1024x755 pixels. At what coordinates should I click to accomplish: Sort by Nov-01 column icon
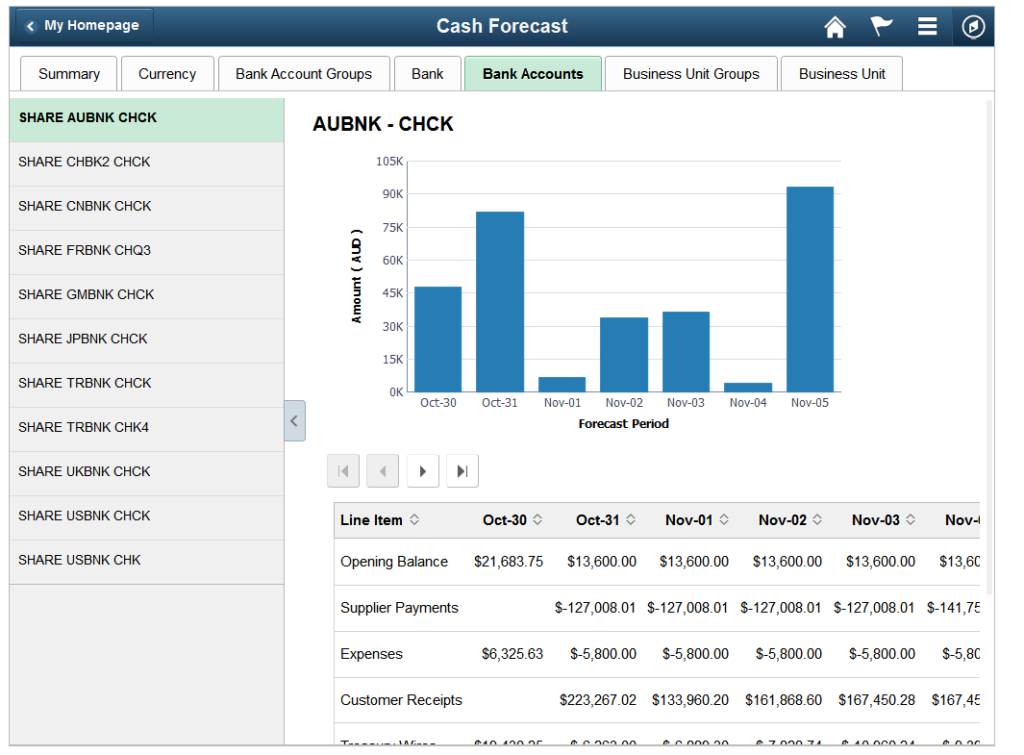click(x=724, y=519)
